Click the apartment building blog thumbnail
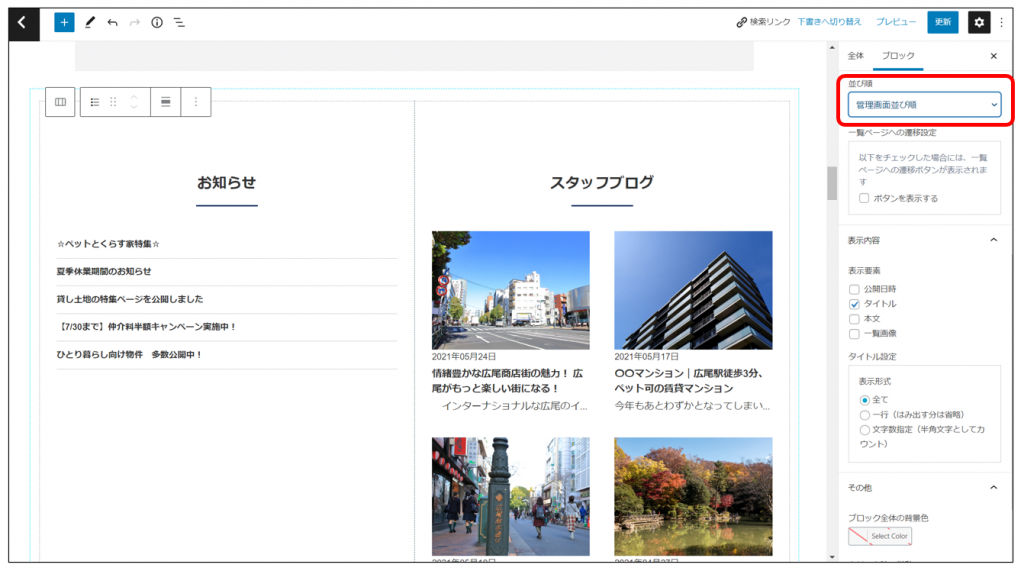 coord(693,290)
